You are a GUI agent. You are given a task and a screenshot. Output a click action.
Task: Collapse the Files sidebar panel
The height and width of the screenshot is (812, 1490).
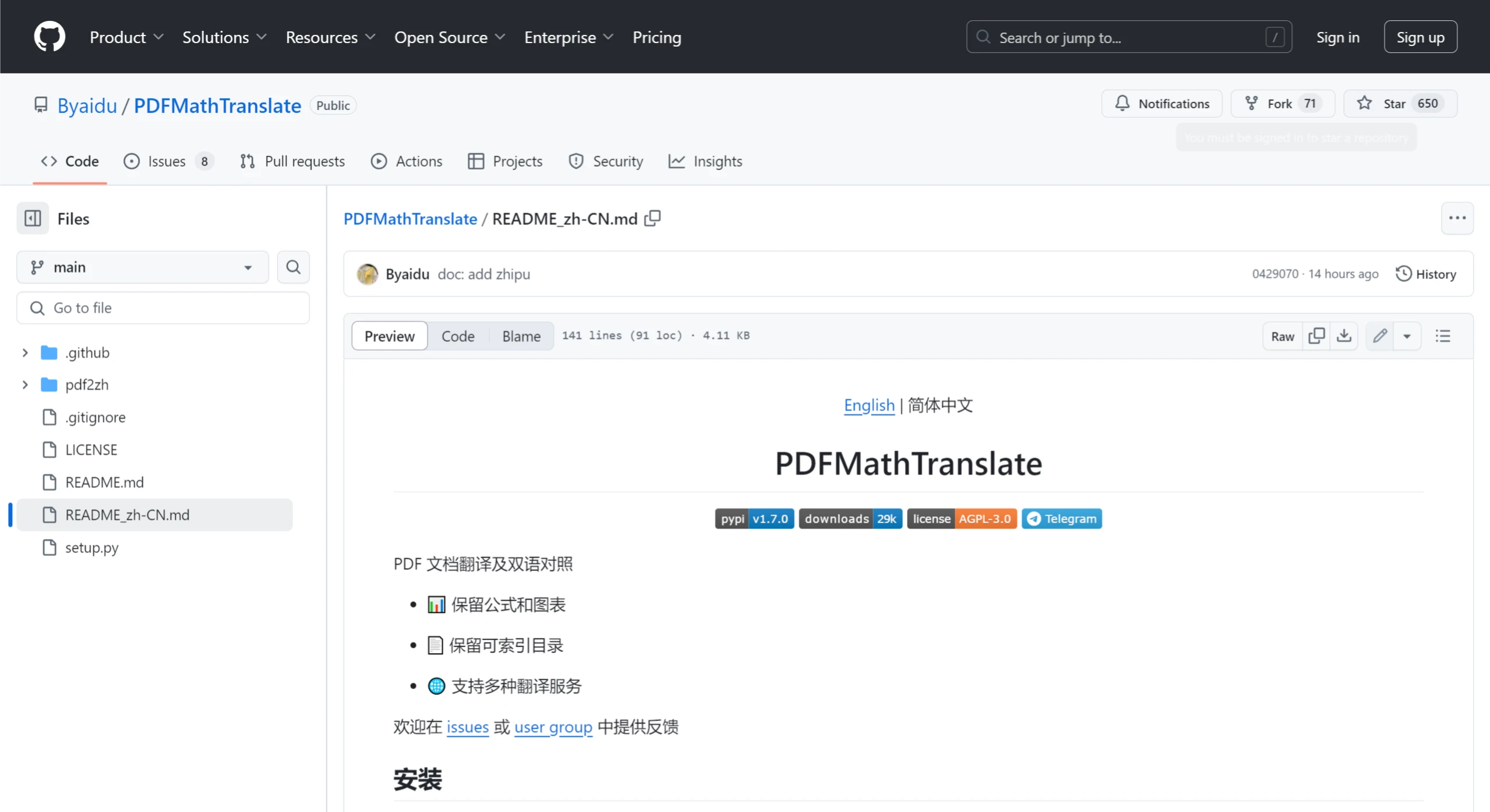32,218
